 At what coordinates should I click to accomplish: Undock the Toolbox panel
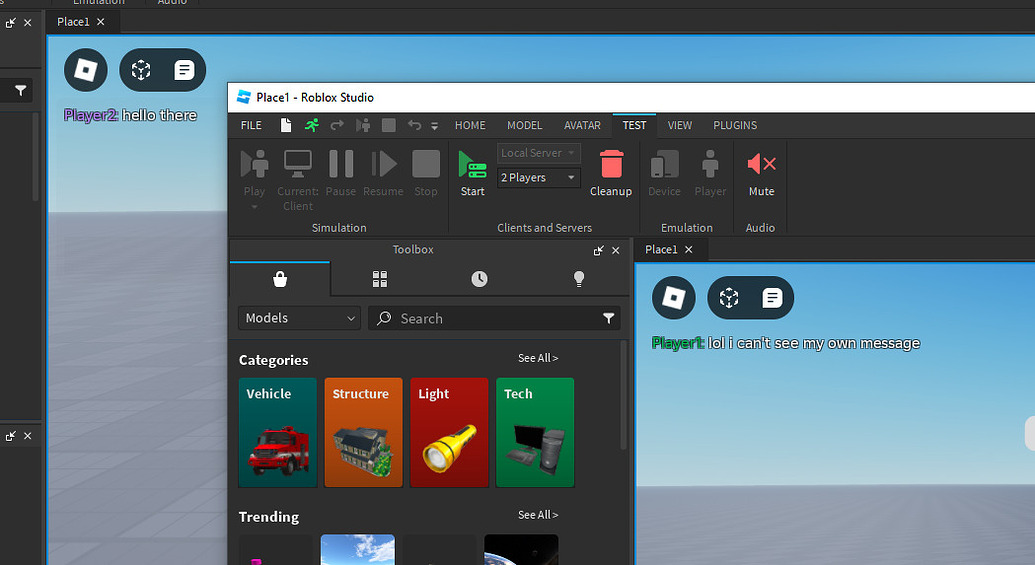[599, 251]
